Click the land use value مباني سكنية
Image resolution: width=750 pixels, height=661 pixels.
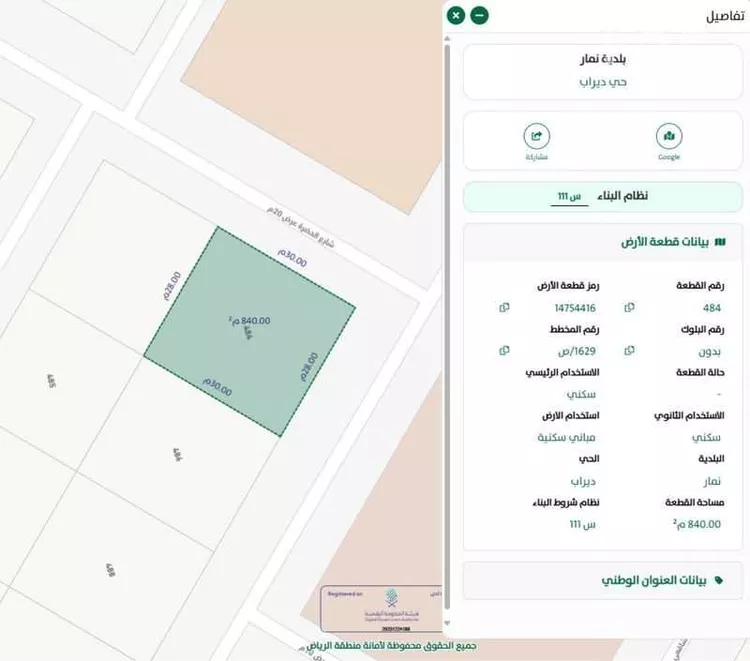566,437
